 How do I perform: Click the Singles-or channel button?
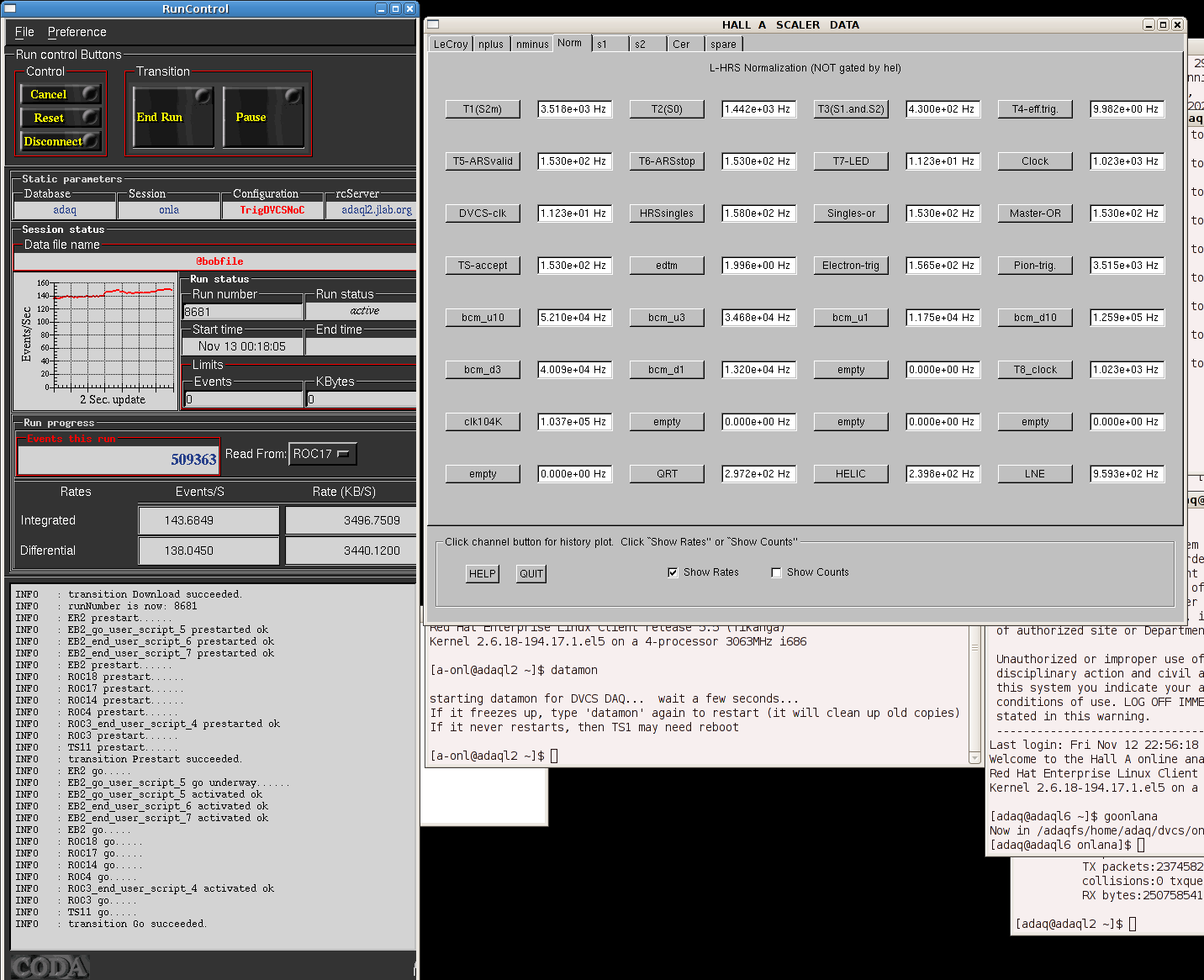coord(851,213)
